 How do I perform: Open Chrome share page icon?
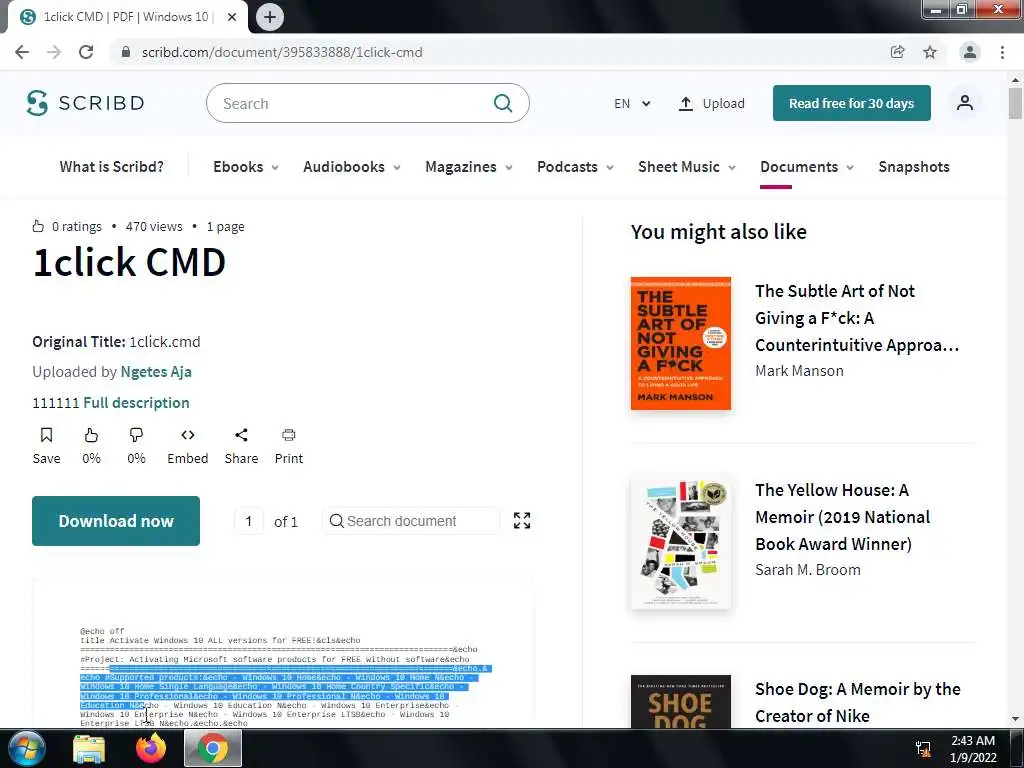(x=898, y=52)
